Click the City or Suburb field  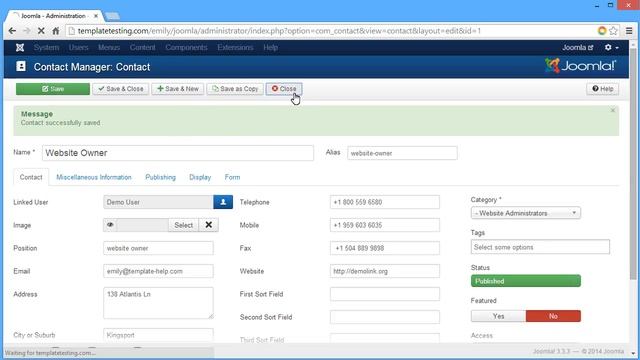[158, 335]
